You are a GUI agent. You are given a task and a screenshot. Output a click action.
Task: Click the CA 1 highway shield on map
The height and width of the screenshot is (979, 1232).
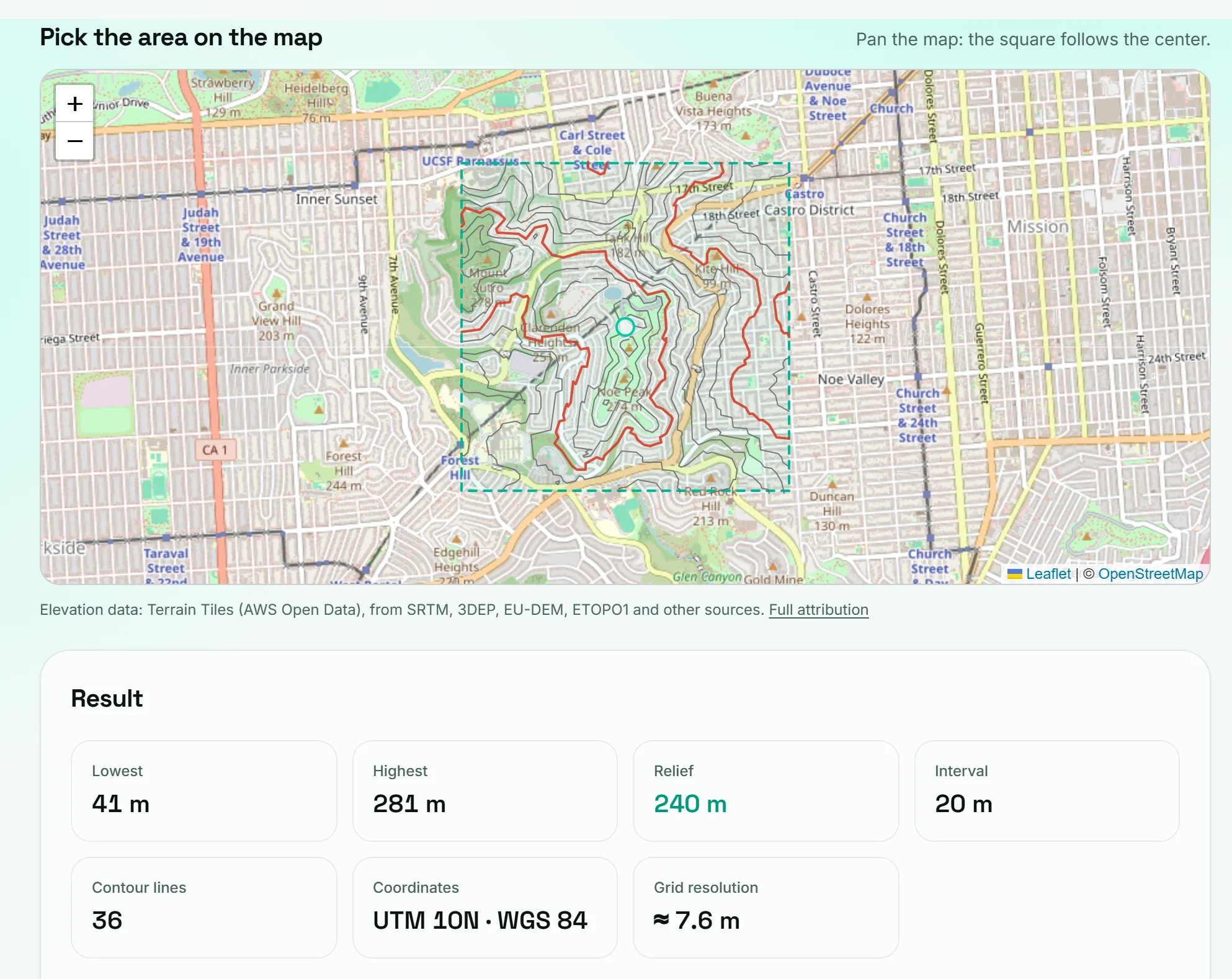[215, 450]
